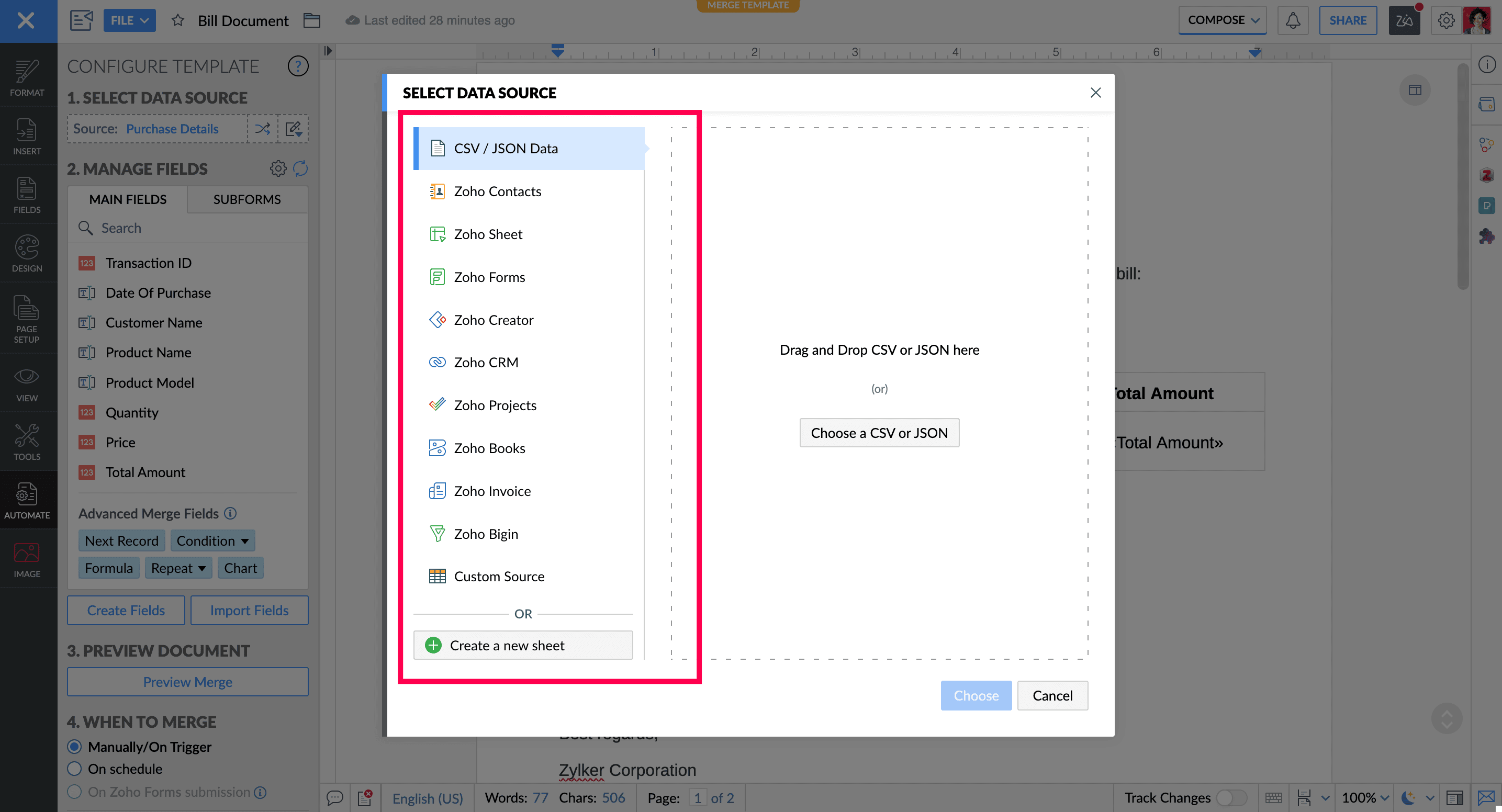Star the Bill Document as favorite

pyautogui.click(x=178, y=20)
